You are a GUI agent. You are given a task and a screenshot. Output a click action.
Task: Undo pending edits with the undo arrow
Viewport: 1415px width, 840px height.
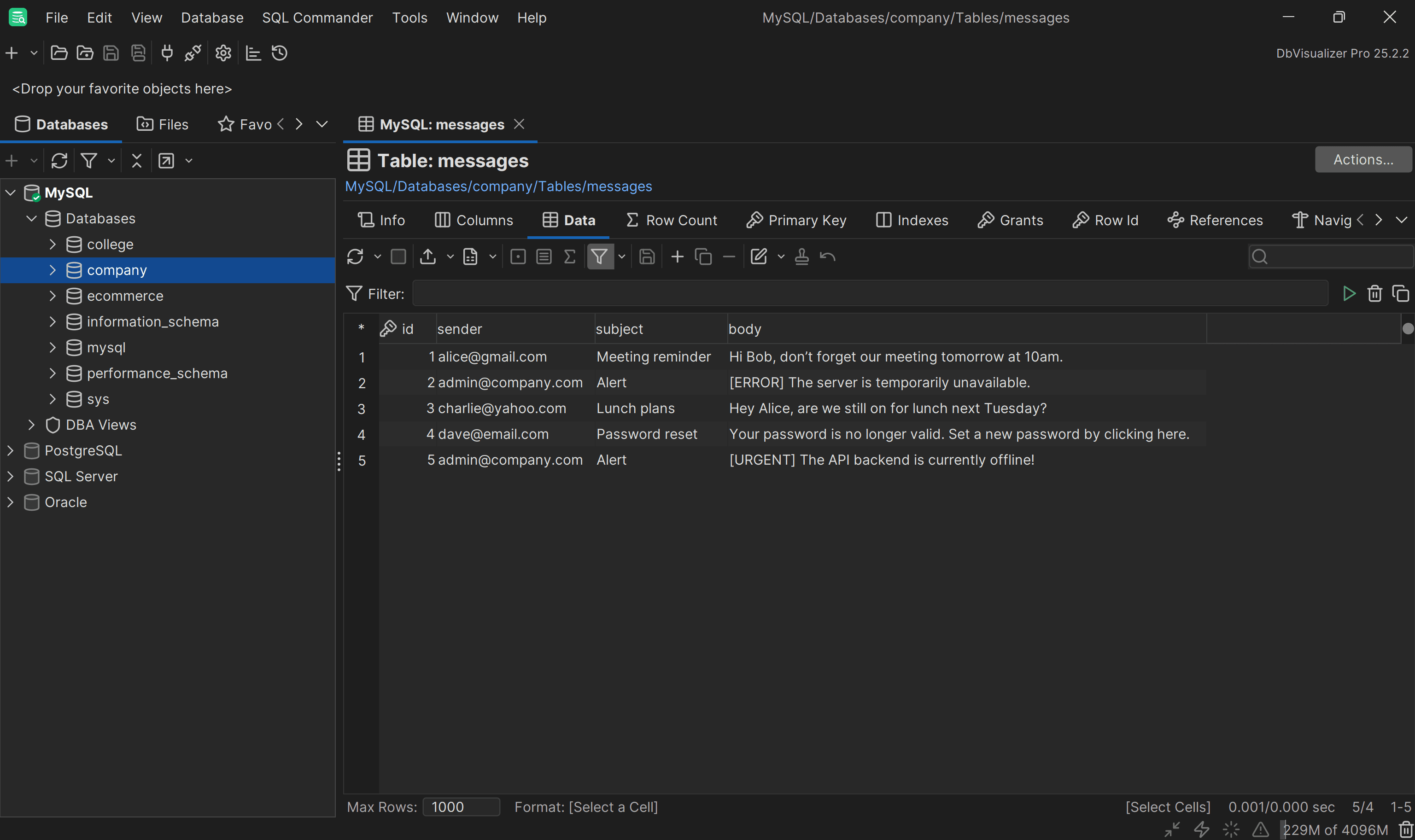click(x=827, y=256)
